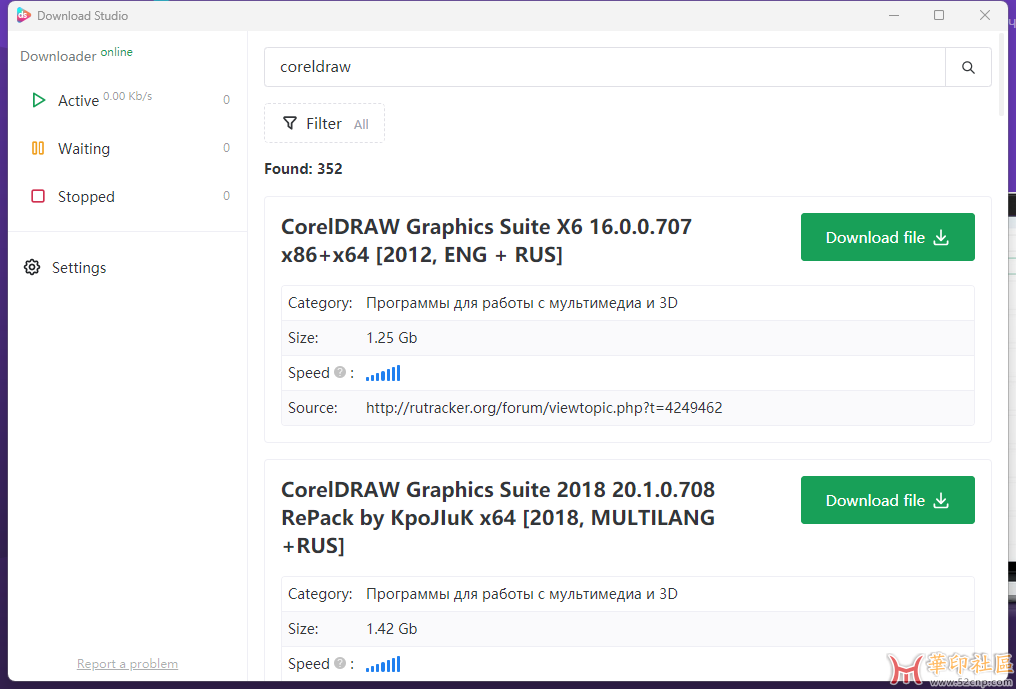Click the 1.42 Gb size value
The image size is (1016, 689).
391,629
